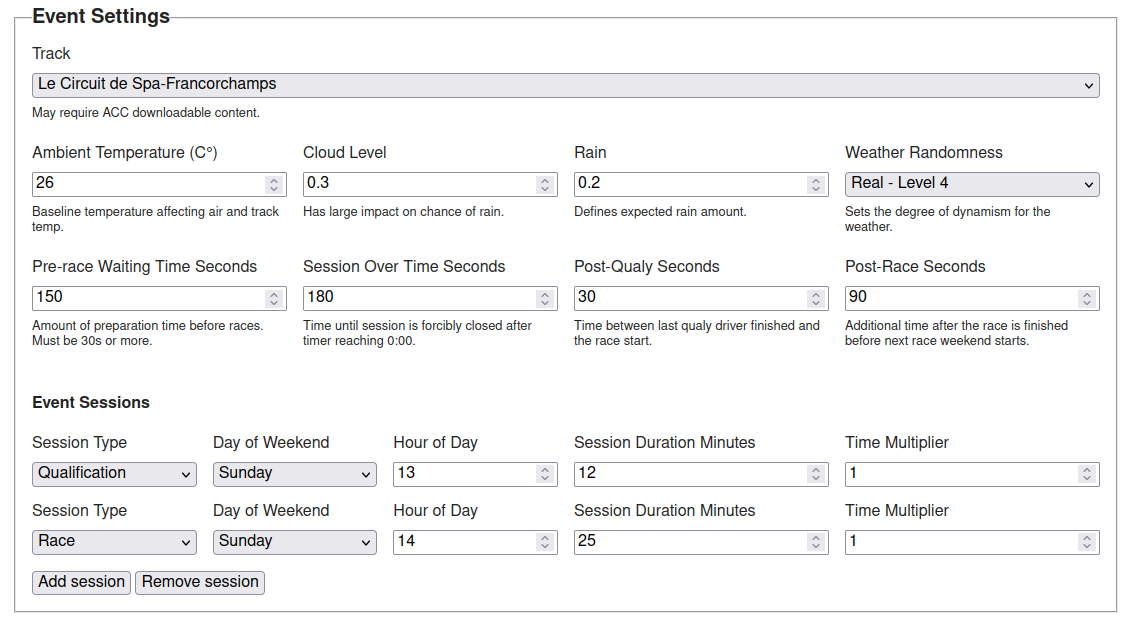1132x631 pixels.
Task: Click the Post-Race Seconds stepper arrows
Action: click(1086, 299)
